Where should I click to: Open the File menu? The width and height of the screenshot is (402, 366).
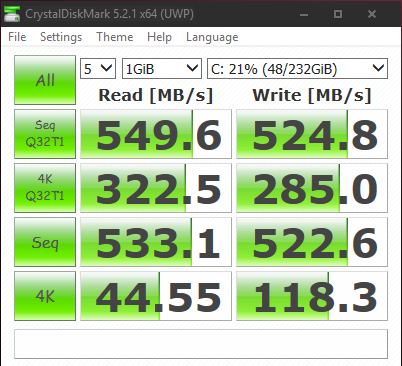click(17, 37)
